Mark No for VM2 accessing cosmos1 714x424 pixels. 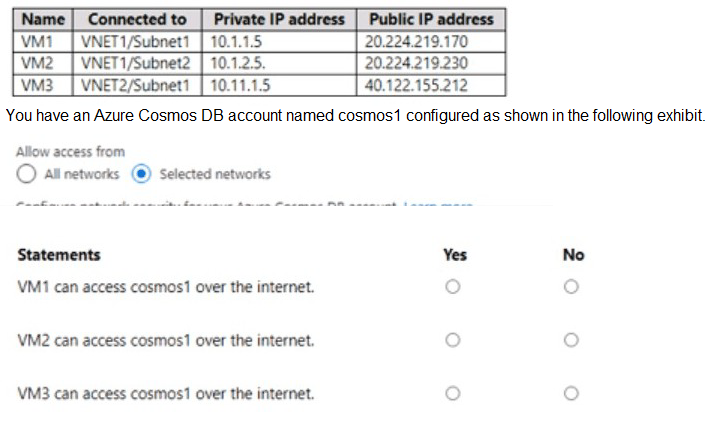pyautogui.click(x=572, y=340)
